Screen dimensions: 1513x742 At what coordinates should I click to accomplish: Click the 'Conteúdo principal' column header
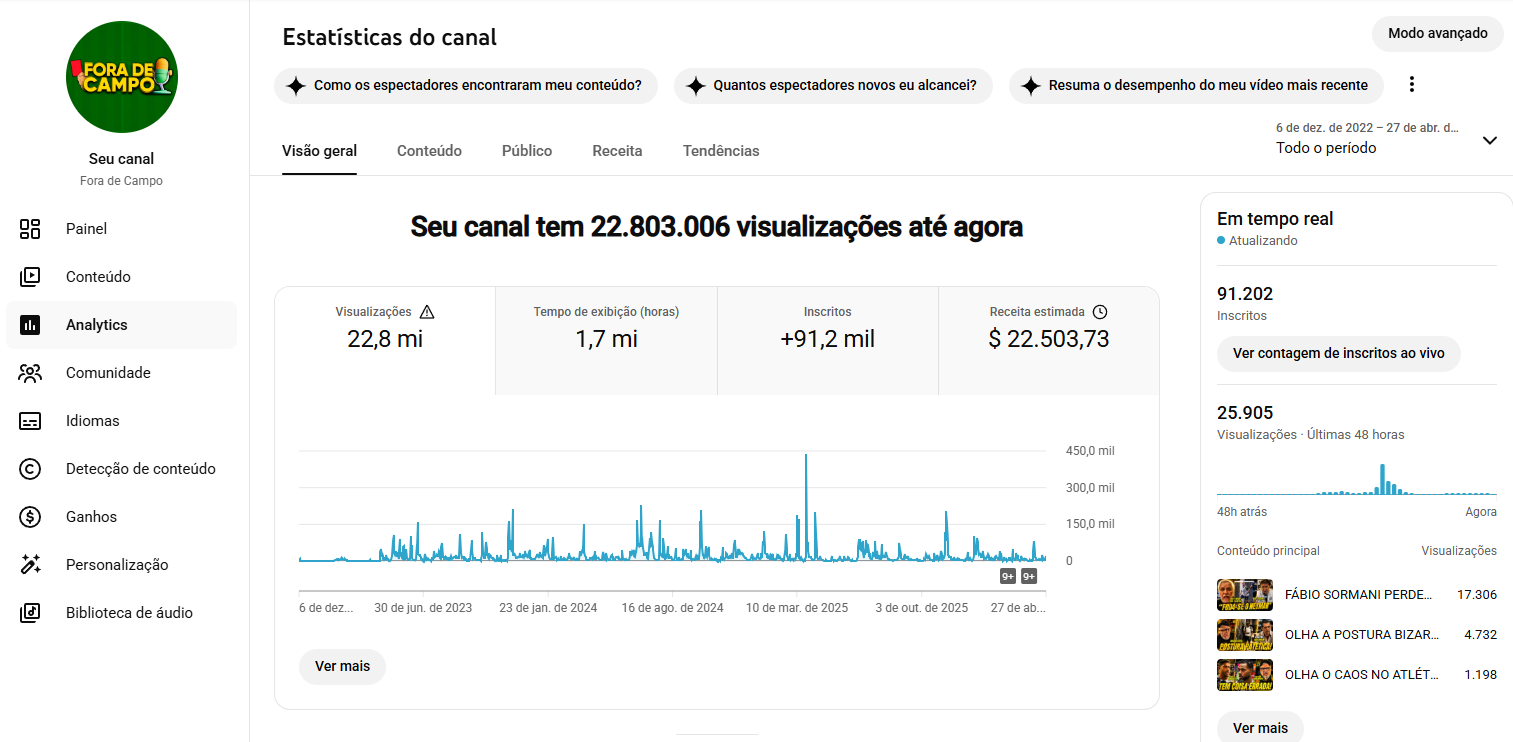(x=1268, y=551)
